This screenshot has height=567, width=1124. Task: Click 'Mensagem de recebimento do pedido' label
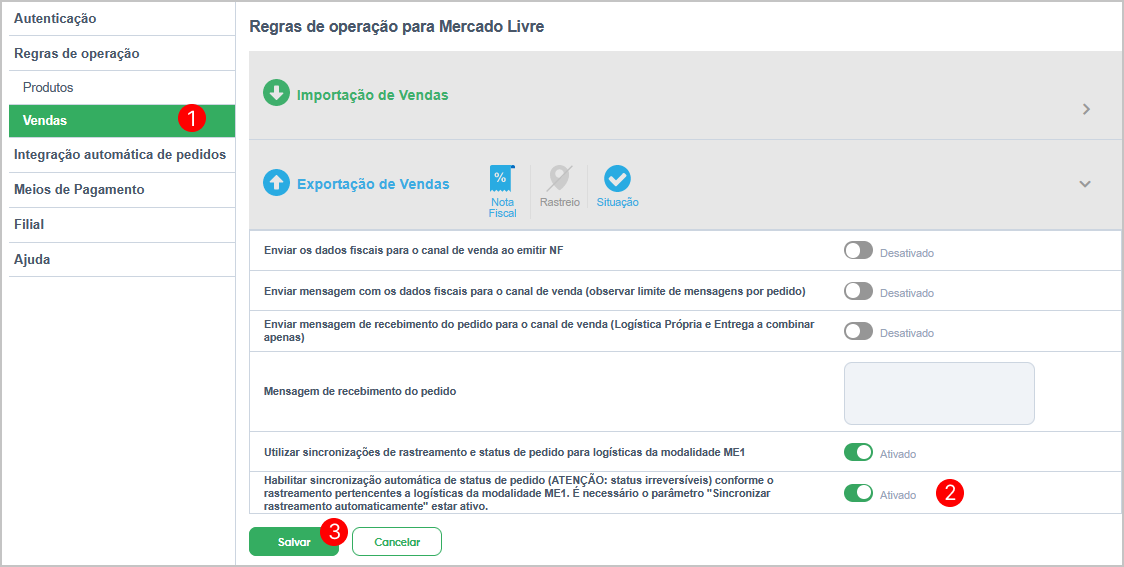pyautogui.click(x=360, y=391)
